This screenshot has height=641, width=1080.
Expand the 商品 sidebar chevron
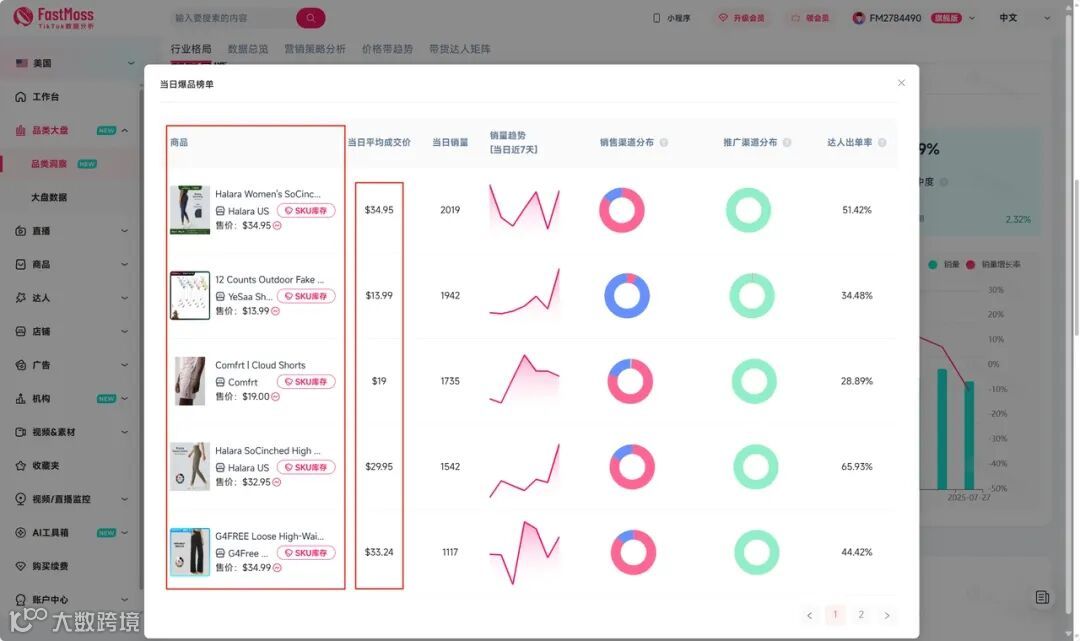point(125,264)
